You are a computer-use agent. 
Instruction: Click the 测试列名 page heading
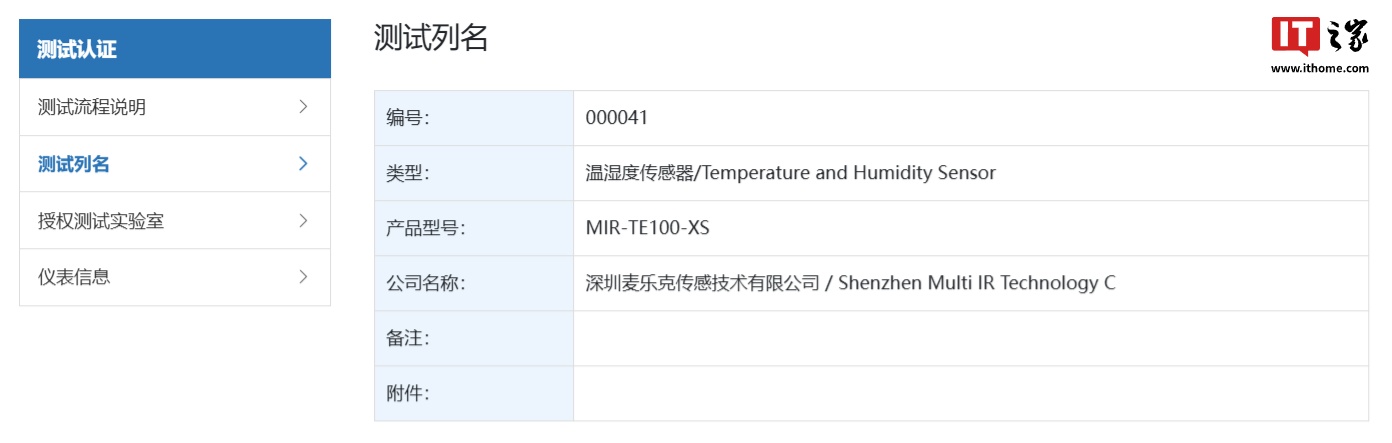point(431,38)
